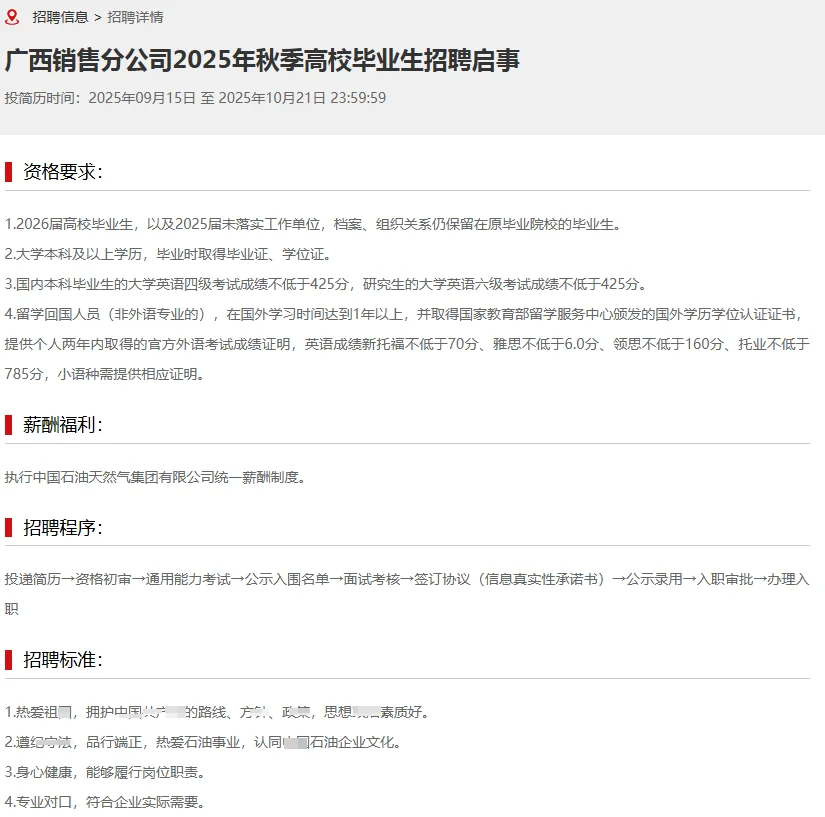Click the line starting 4.留学回国人员

[405, 315]
